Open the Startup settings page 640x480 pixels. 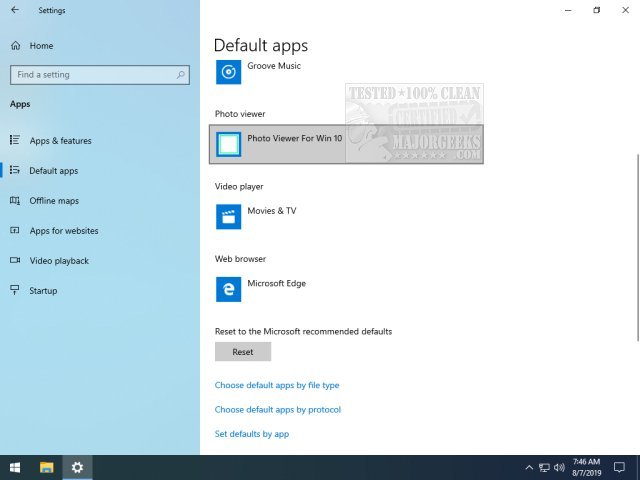tap(43, 291)
